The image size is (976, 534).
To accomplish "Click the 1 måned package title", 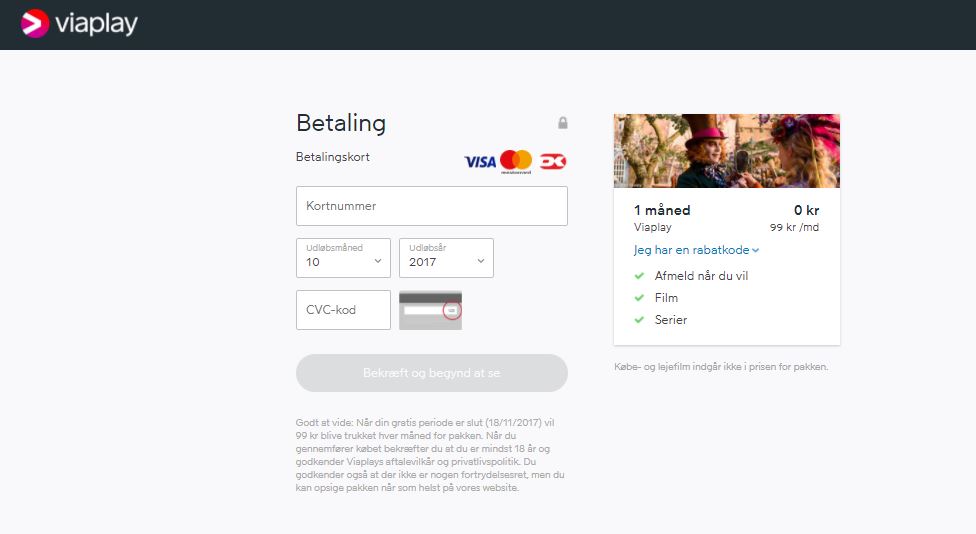I will [x=662, y=210].
